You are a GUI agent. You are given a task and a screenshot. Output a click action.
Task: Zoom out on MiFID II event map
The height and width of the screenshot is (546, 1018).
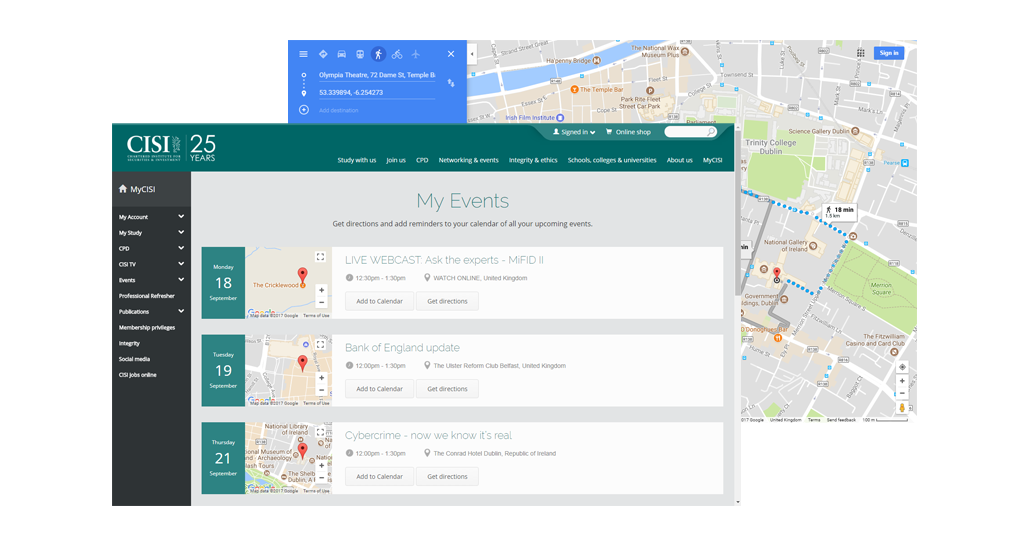pyautogui.click(x=321, y=303)
